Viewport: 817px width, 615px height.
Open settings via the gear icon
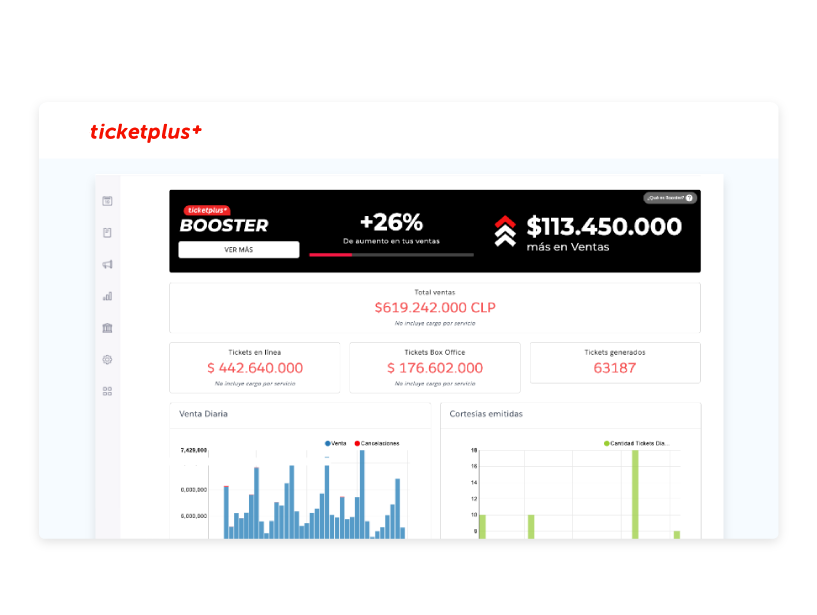(107, 359)
